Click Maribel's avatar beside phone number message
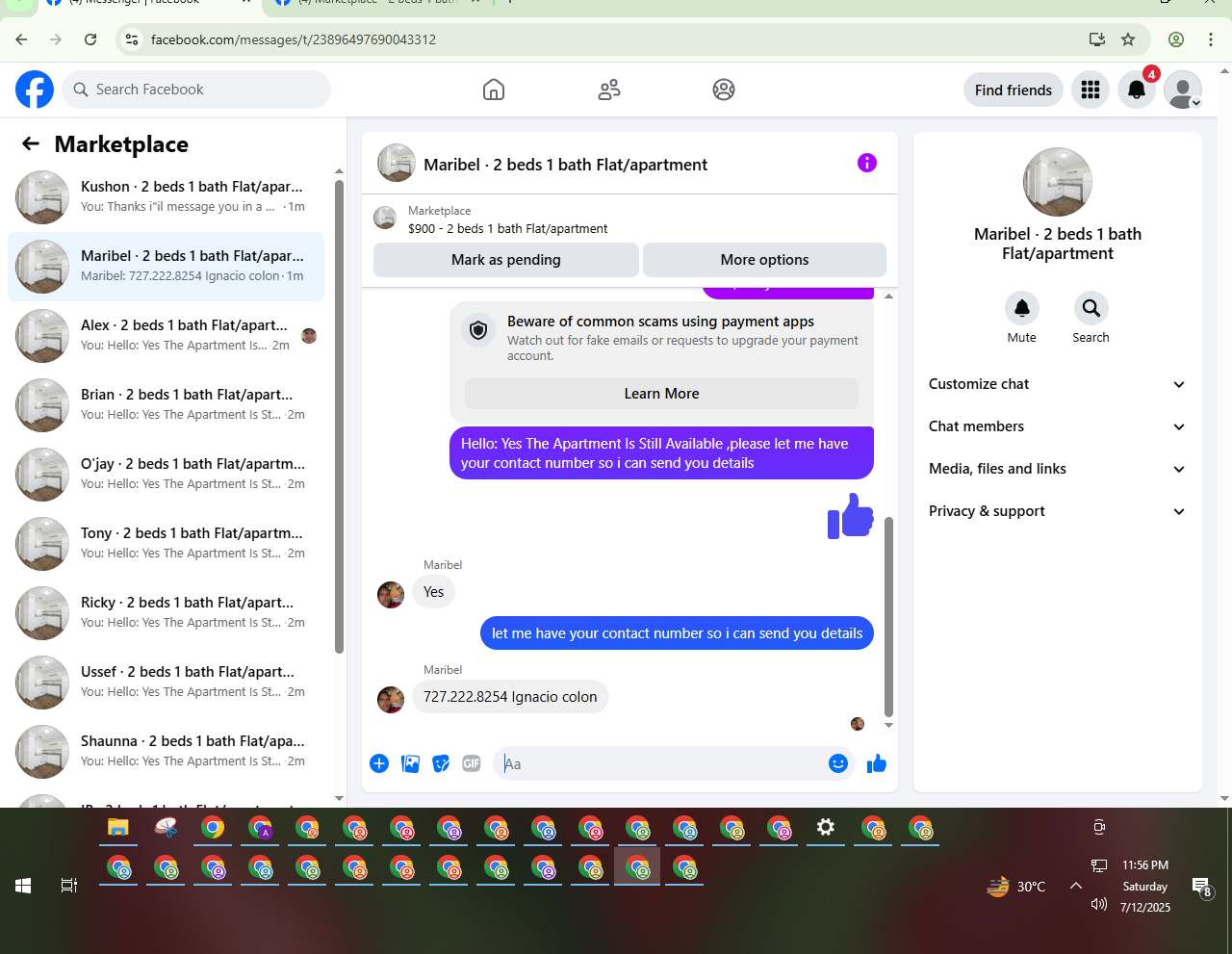1232x954 pixels. [391, 700]
